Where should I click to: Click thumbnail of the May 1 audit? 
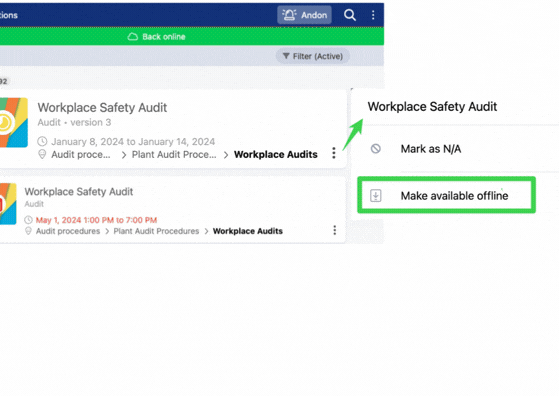8,204
